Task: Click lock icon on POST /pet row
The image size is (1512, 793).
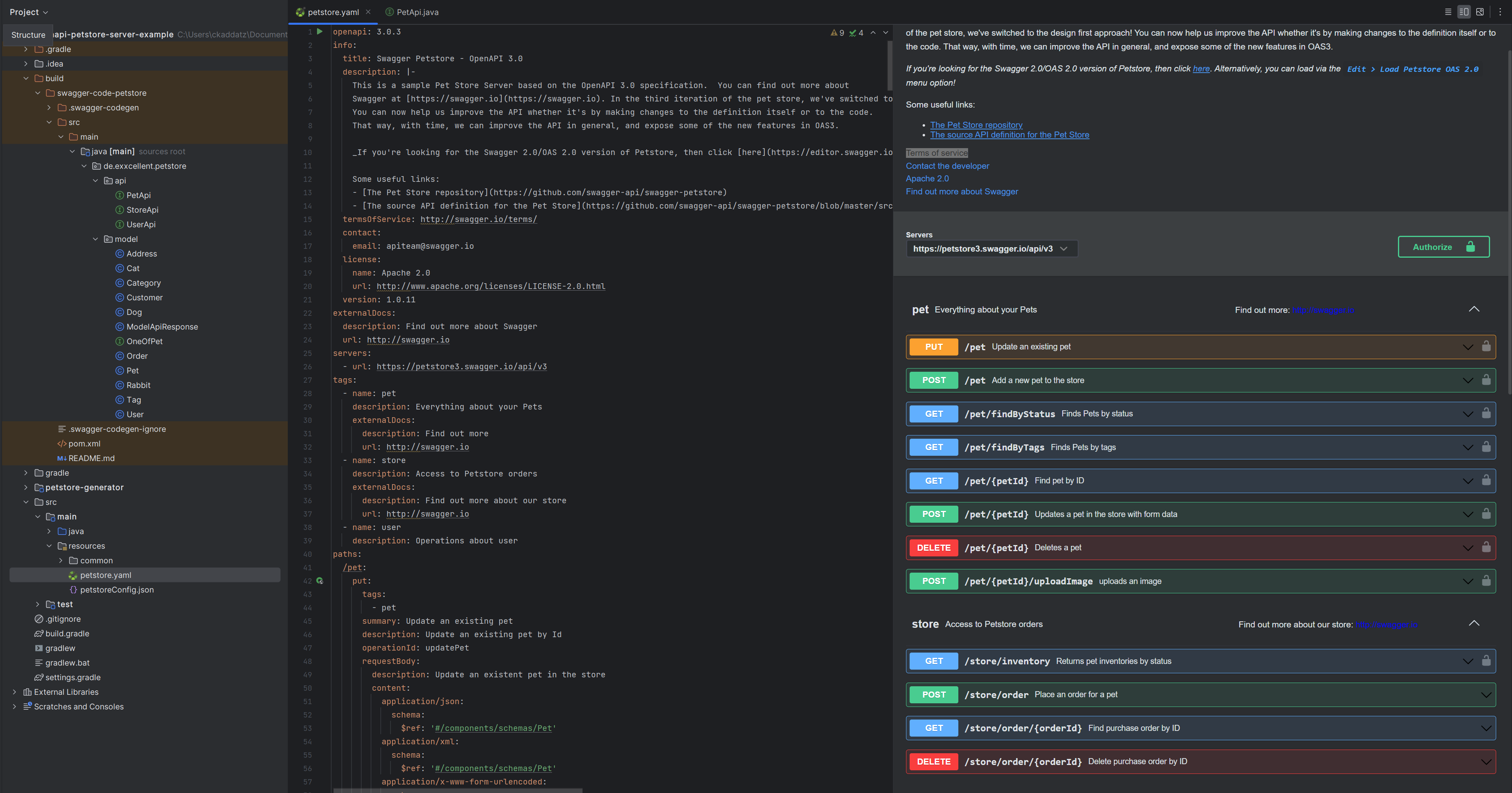Action: [x=1486, y=380]
